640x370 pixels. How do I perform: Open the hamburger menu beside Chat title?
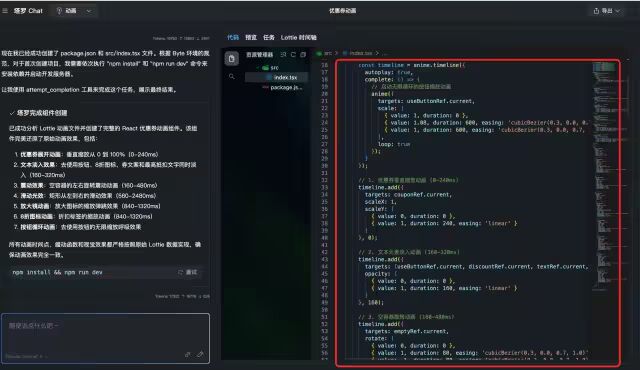click(x=5, y=11)
